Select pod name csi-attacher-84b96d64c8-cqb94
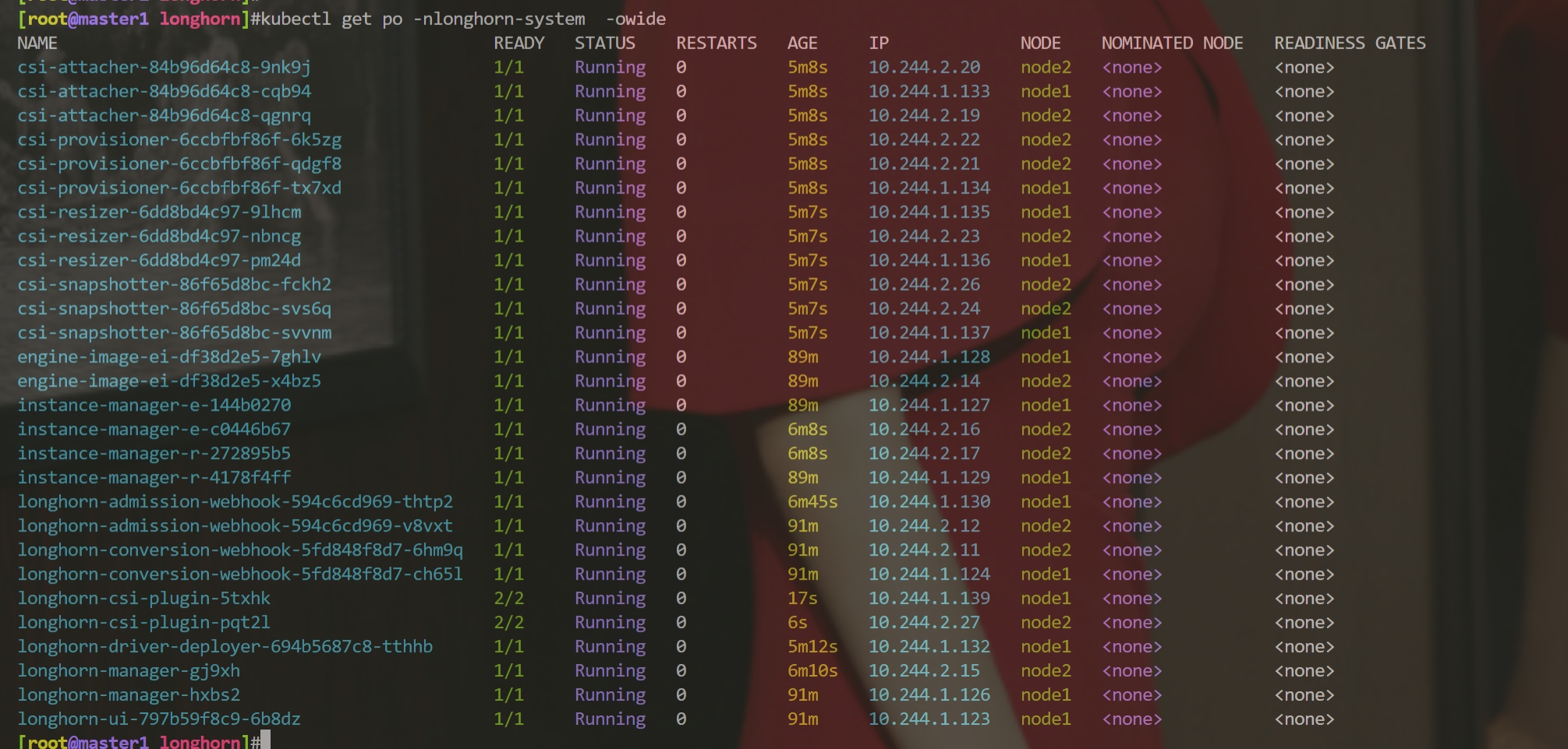 [x=164, y=92]
